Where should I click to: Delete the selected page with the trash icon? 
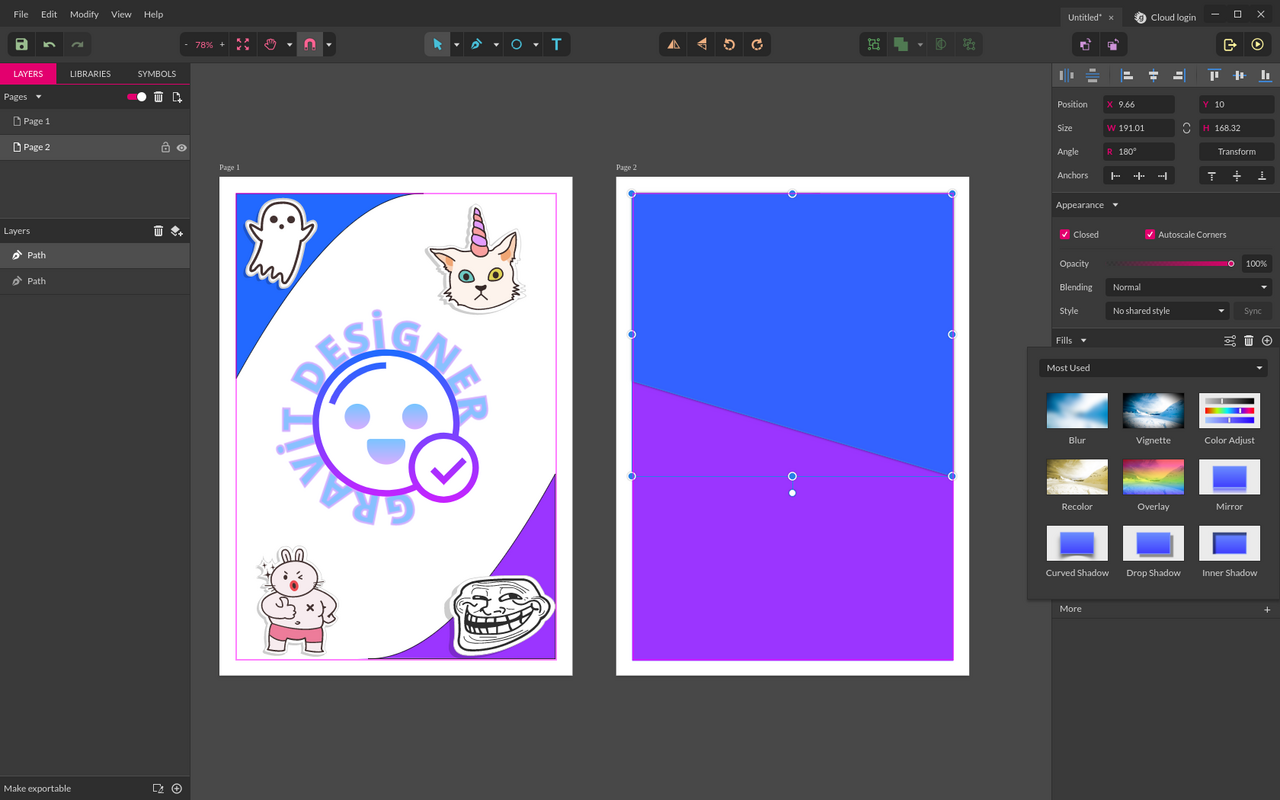coord(158,97)
